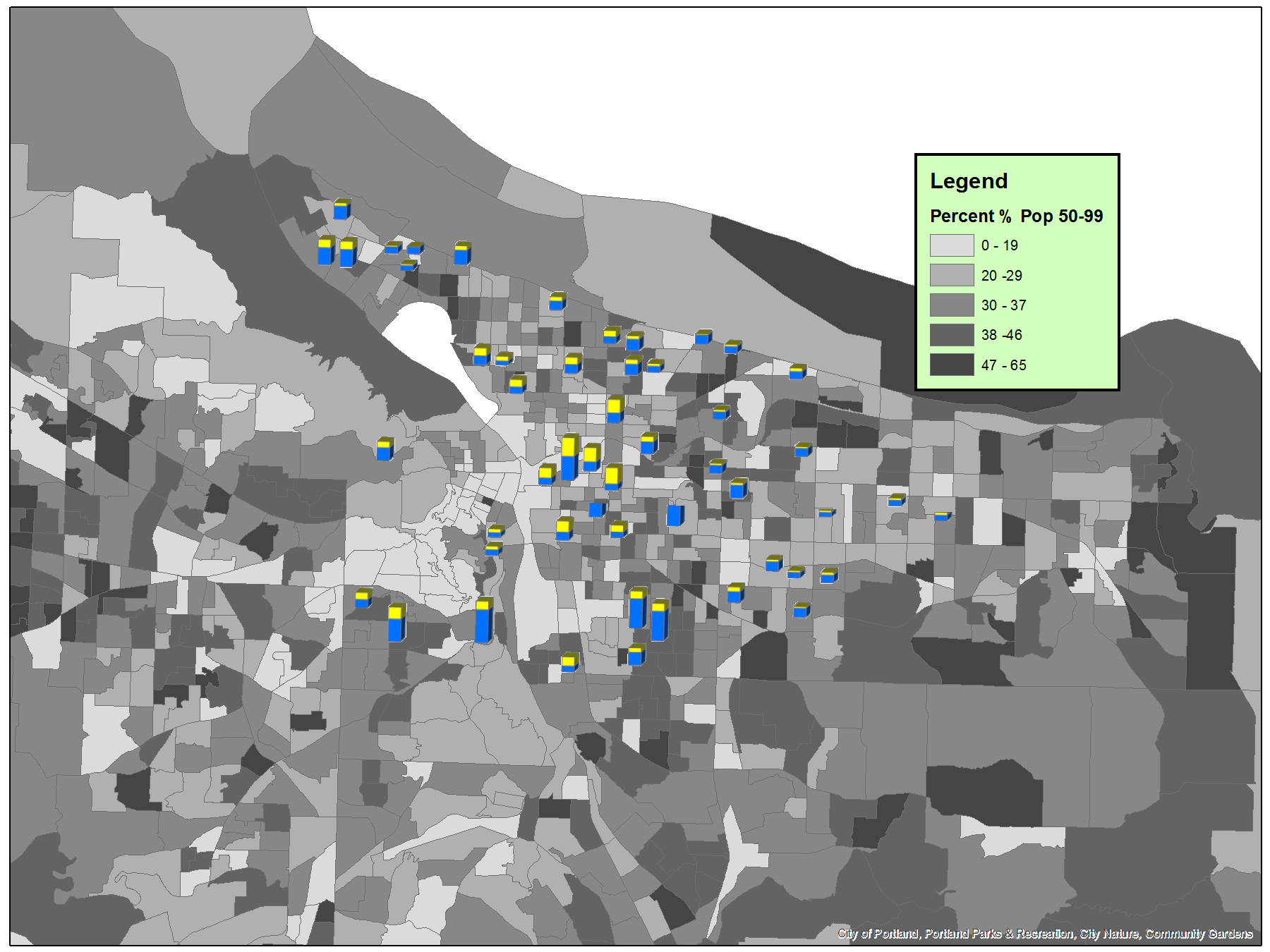Image resolution: width=1270 pixels, height=952 pixels.
Task: Click the 'Legend' title text
Action: click(968, 181)
